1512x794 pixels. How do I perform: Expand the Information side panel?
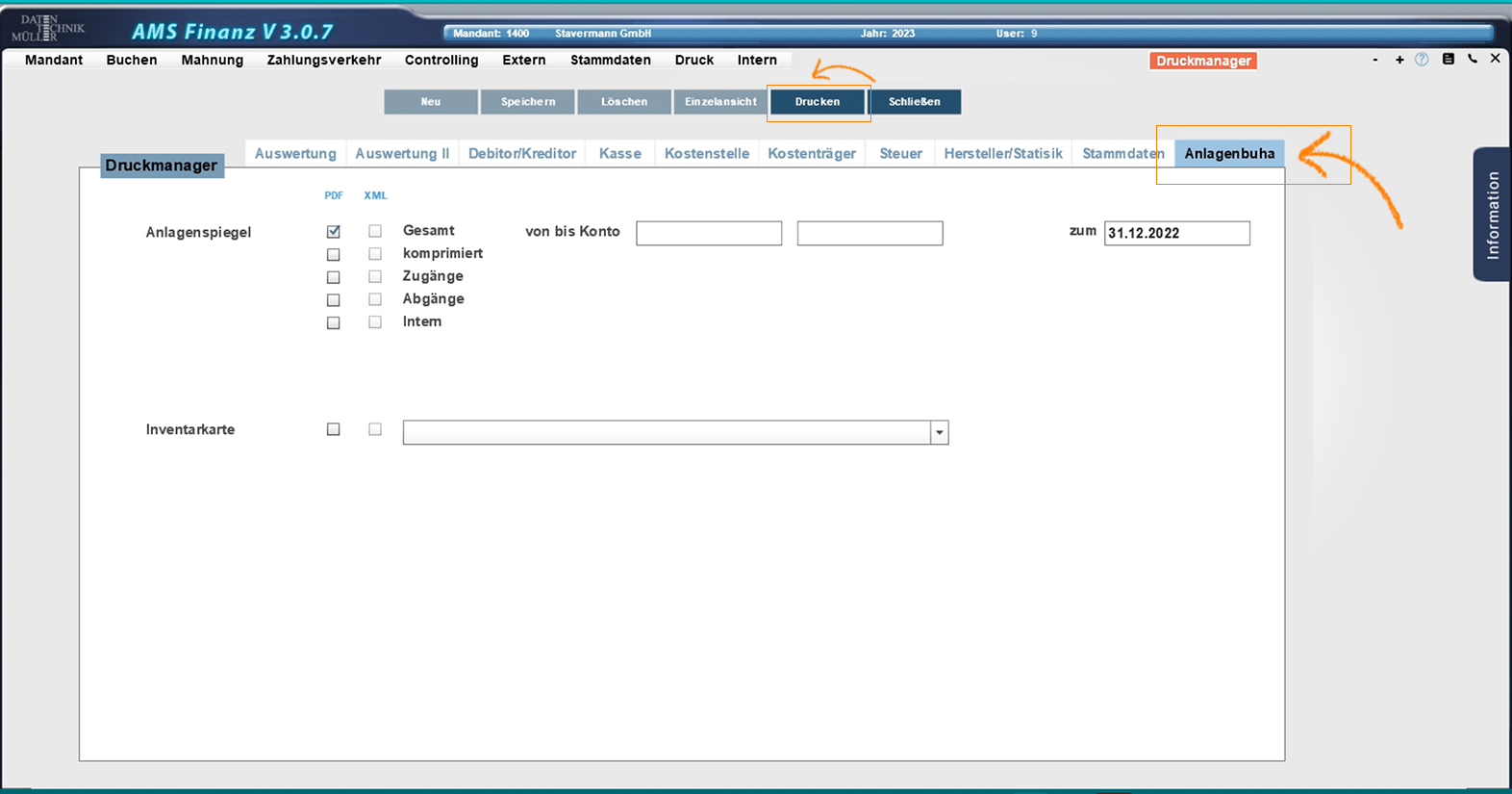(1492, 215)
